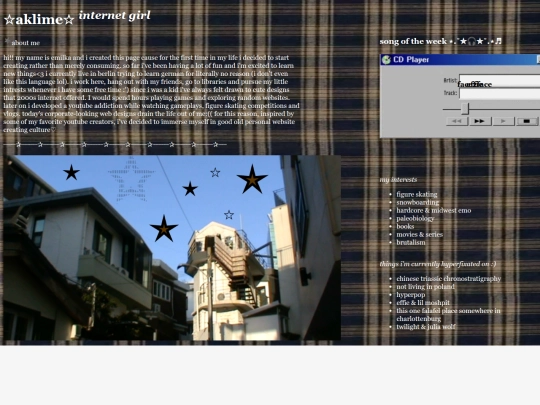This screenshot has width=540, height=405.
Task: Click 'snowboarding' in my interests list
Action: [418, 202]
